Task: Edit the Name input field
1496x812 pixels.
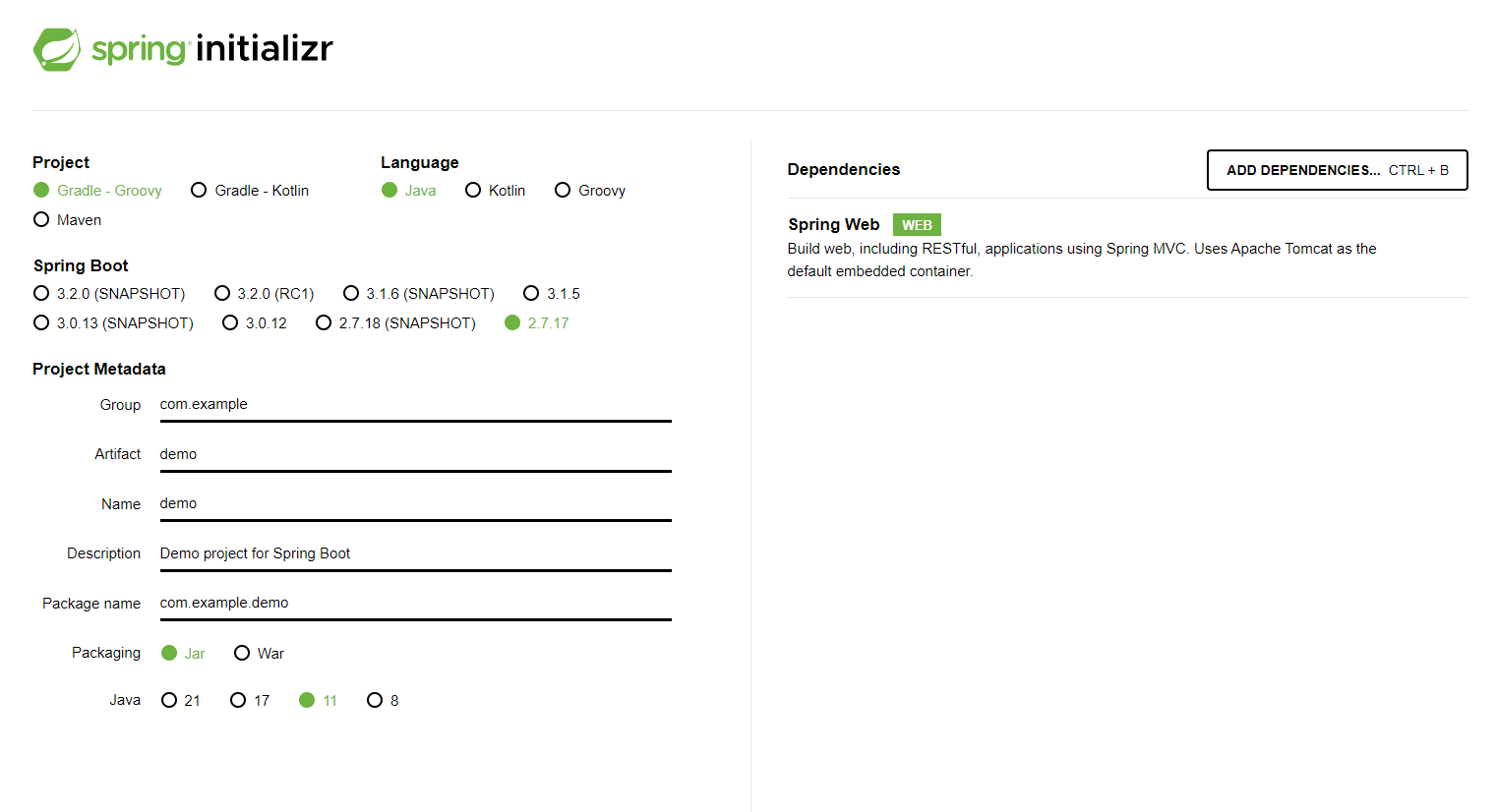Action: point(415,504)
